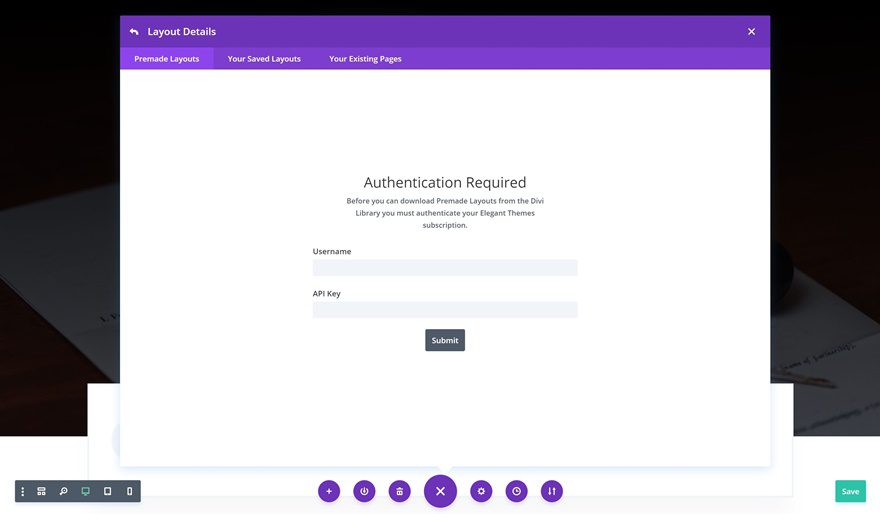The width and height of the screenshot is (880, 514).
Task: Select tablet view icon
Action: (x=107, y=492)
